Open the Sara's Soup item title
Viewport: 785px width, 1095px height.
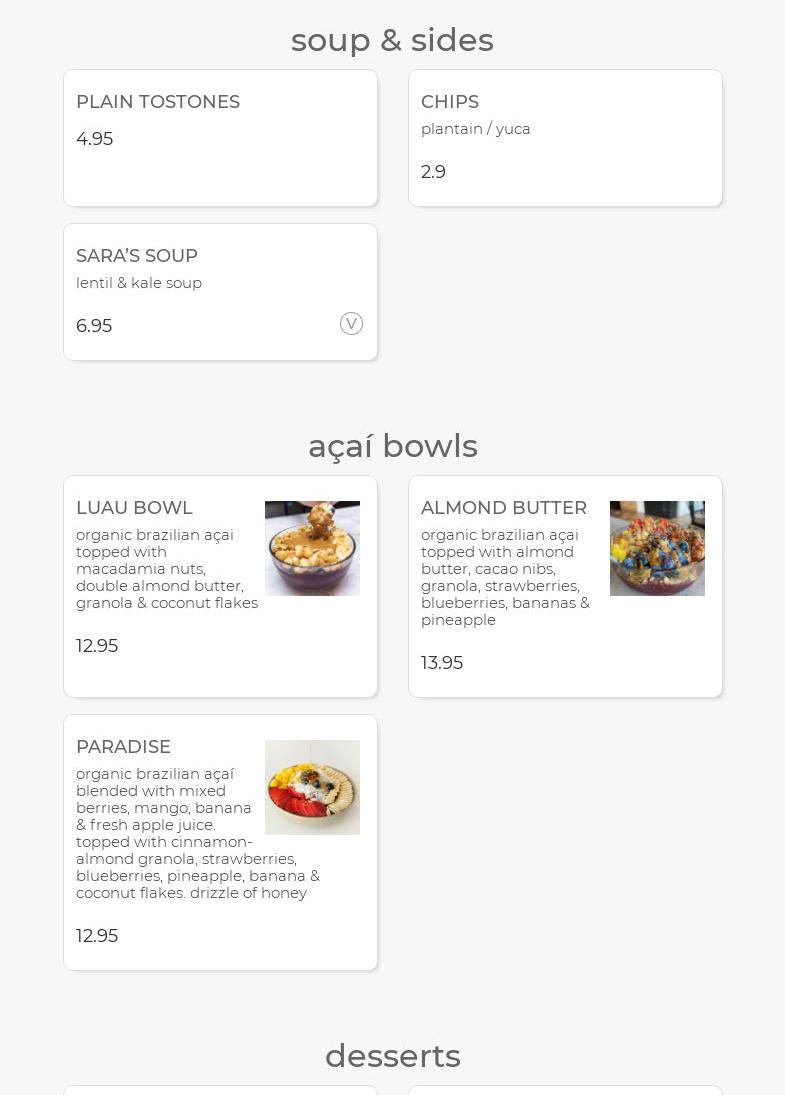pyautogui.click(x=137, y=256)
